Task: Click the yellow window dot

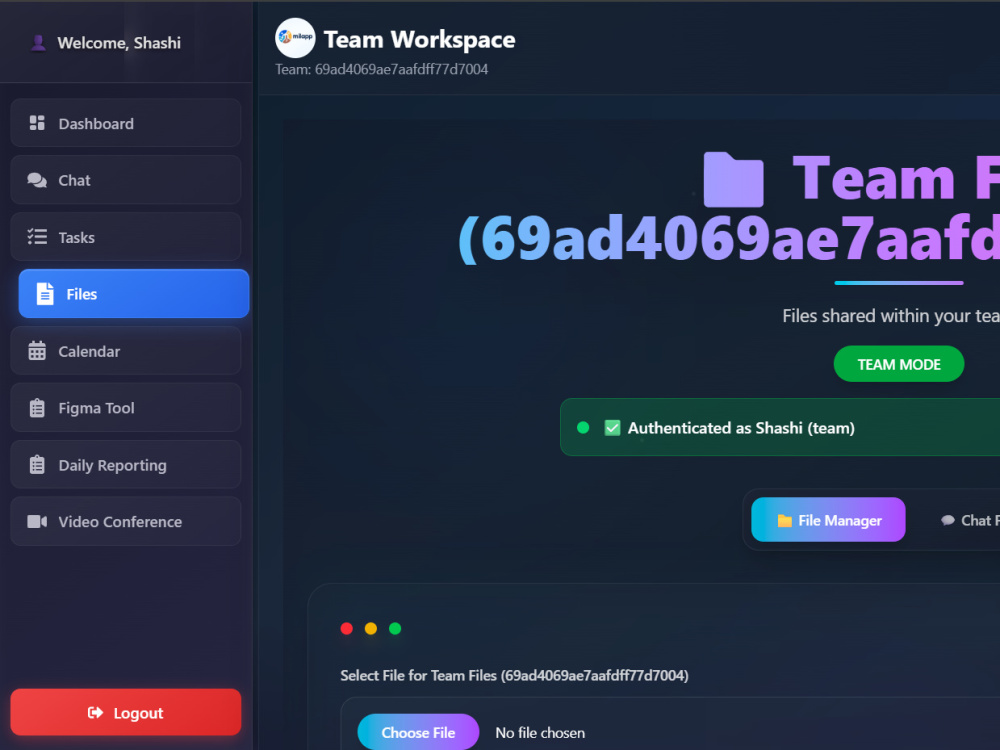Action: click(x=371, y=629)
